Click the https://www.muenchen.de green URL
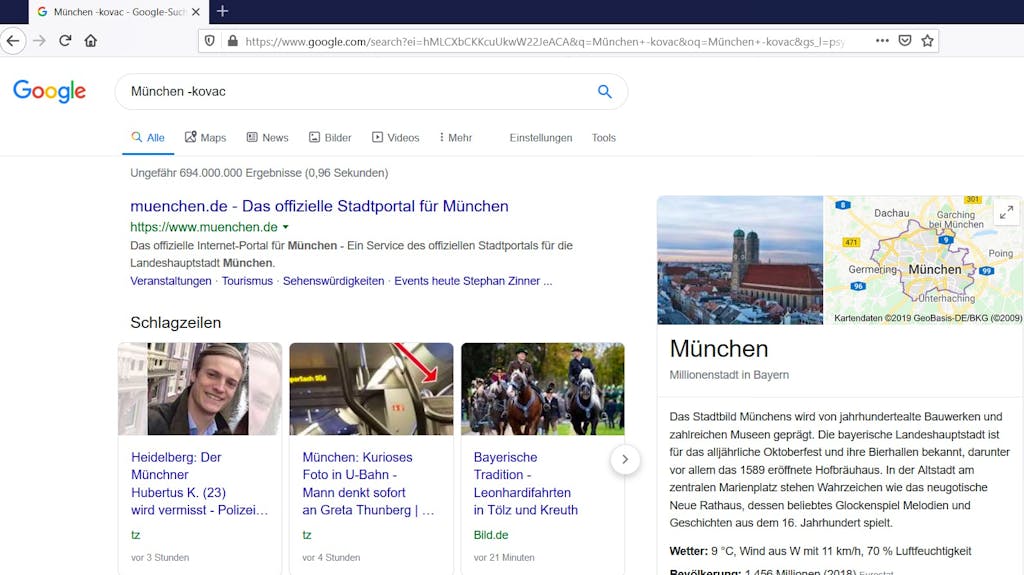 [x=204, y=227]
